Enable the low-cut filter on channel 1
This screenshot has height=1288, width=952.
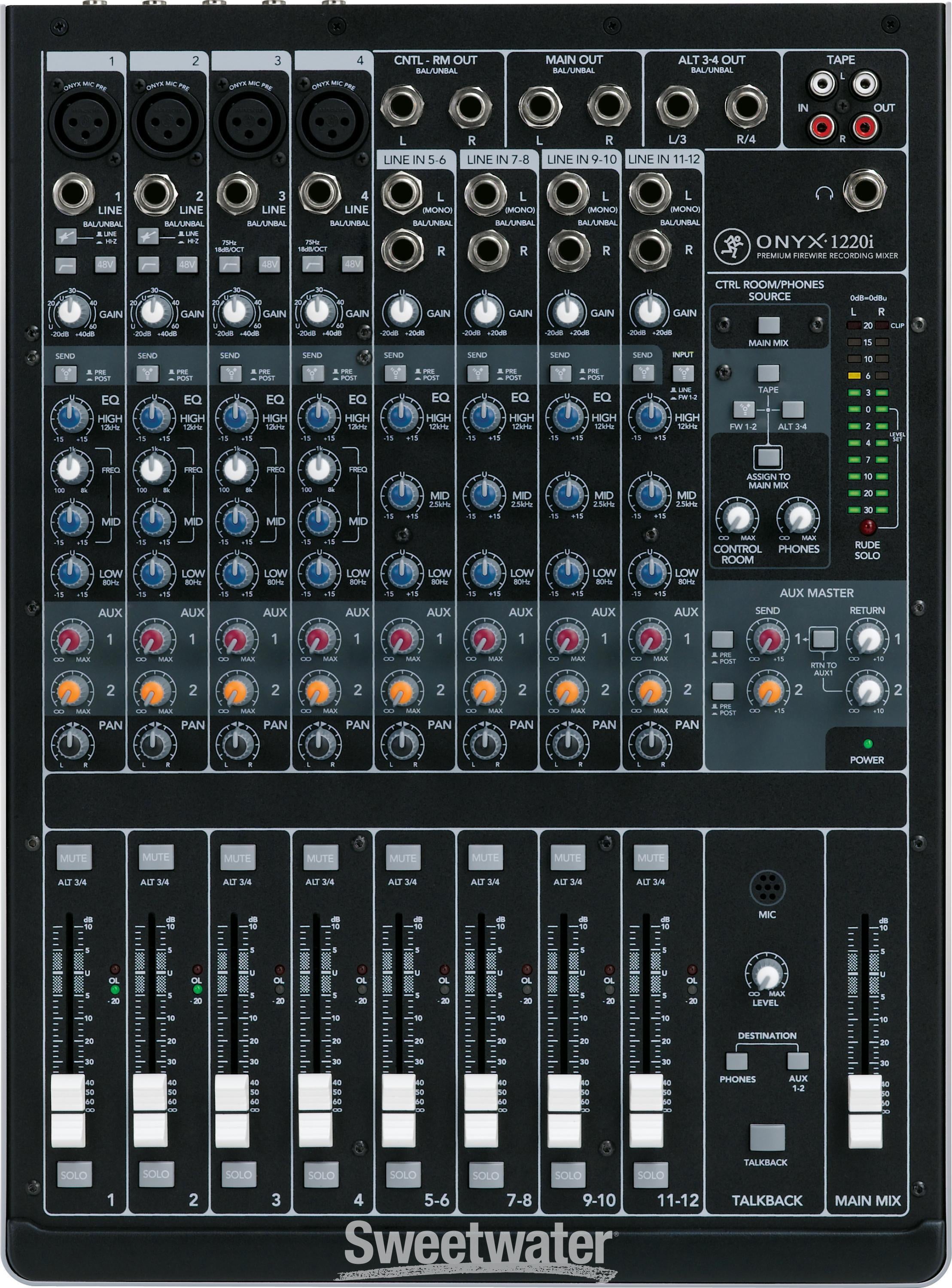coord(66,265)
